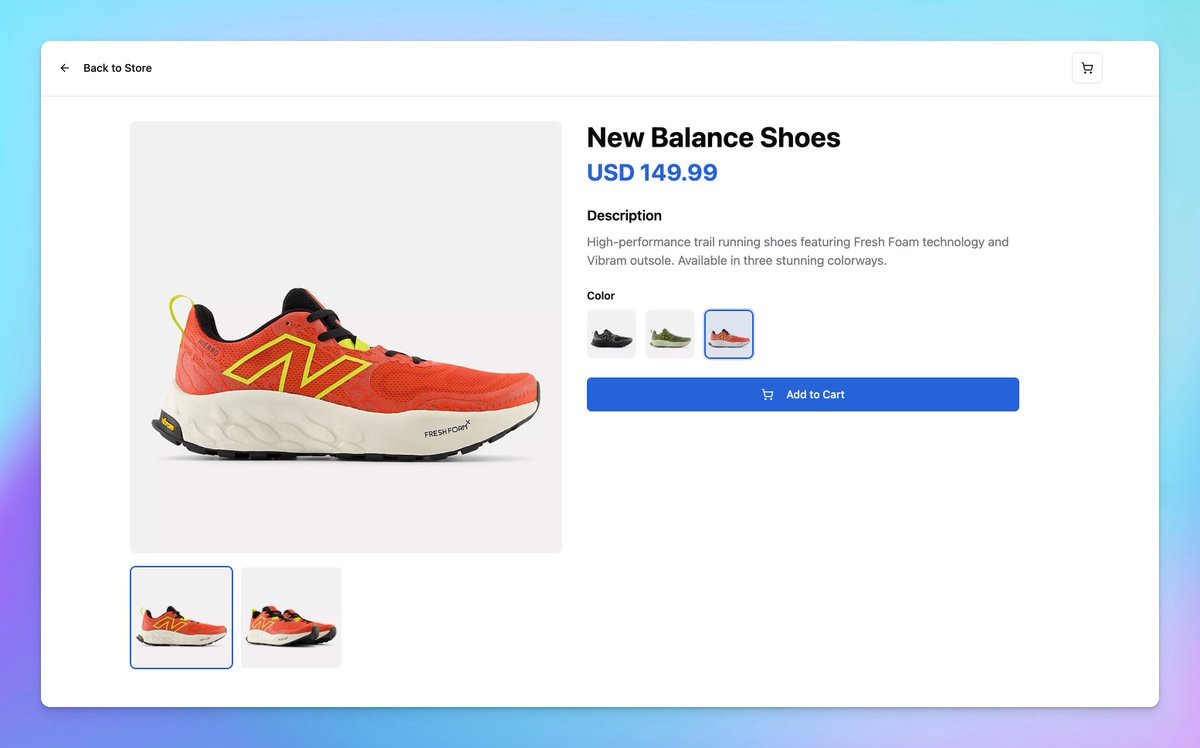This screenshot has width=1200, height=748.
Task: Click the USD 149.99 price text
Action: 652,172
